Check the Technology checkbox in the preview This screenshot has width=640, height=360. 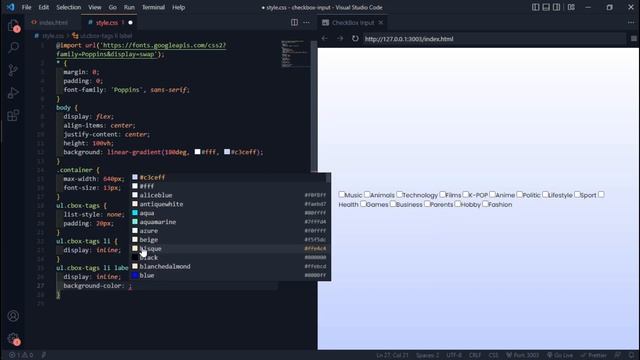tap(400, 195)
